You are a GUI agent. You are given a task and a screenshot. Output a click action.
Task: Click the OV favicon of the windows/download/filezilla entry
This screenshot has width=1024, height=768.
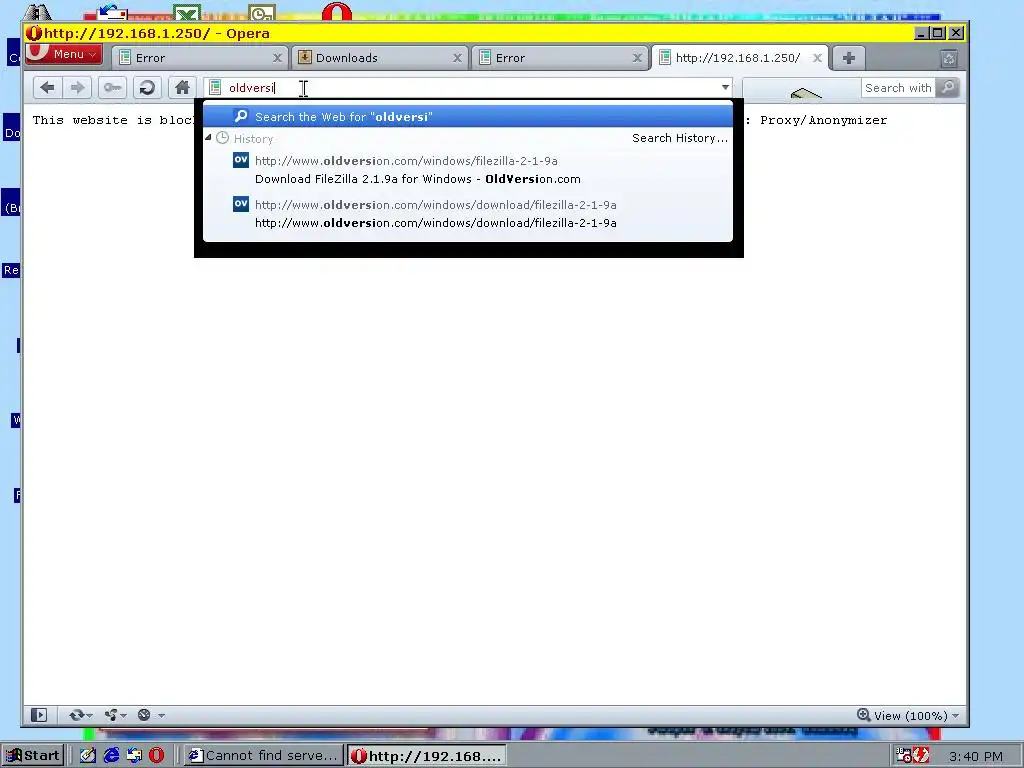pyautogui.click(x=241, y=204)
